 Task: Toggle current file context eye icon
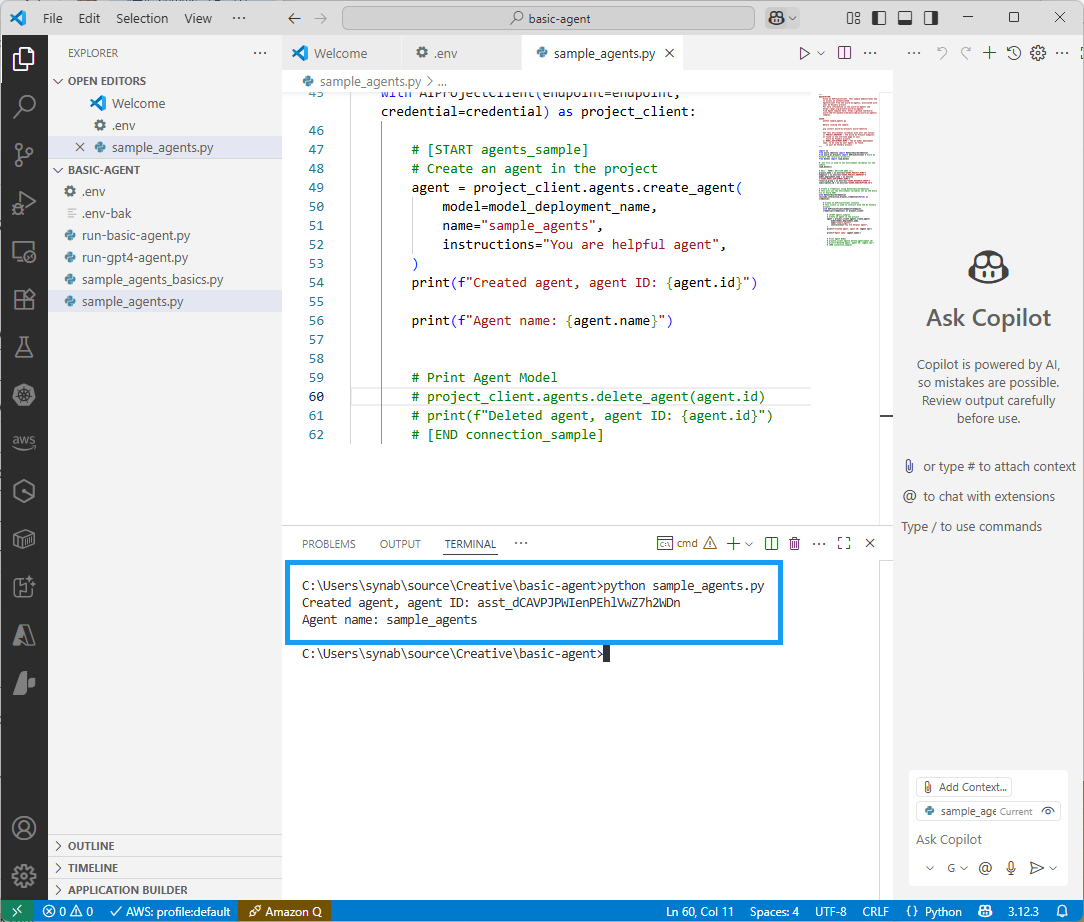[x=1048, y=811]
